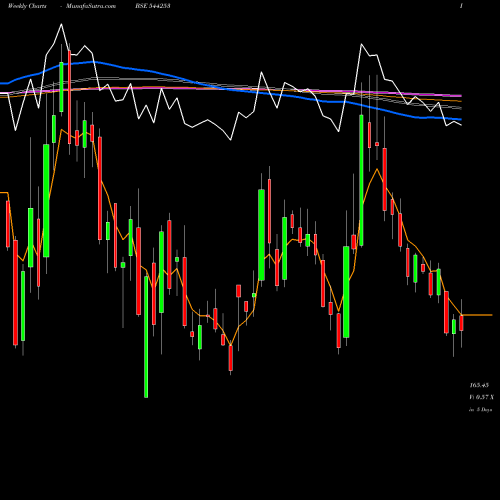500x500 pixels.
Task: Click the 'BSE 544233' ticker text
Action: pos(153,6)
